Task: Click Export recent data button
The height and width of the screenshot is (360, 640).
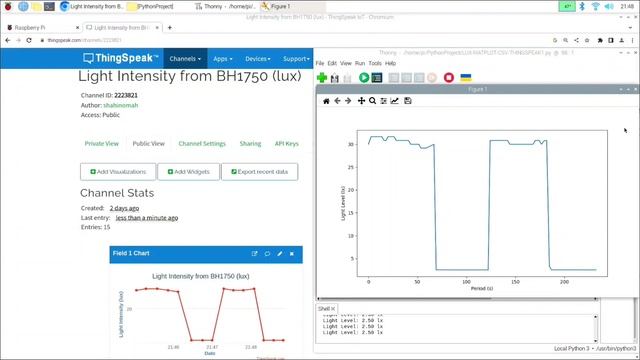Action: coord(260,172)
